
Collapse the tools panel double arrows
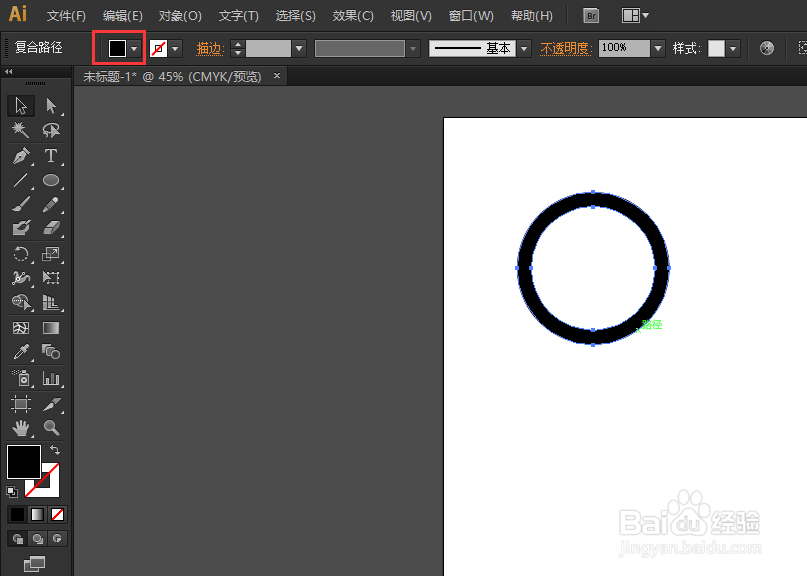9,72
